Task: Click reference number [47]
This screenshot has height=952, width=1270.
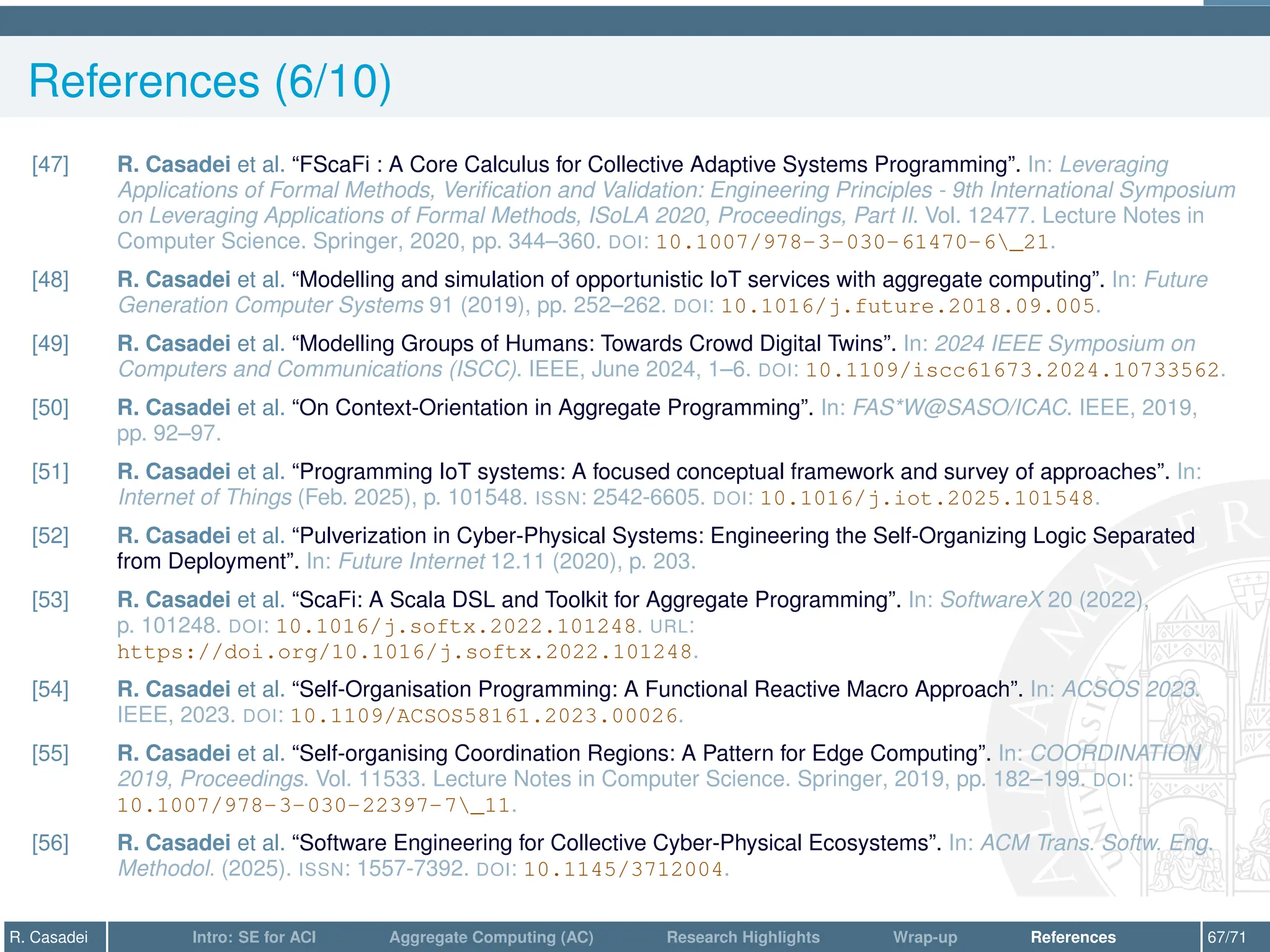Action: coord(50,164)
